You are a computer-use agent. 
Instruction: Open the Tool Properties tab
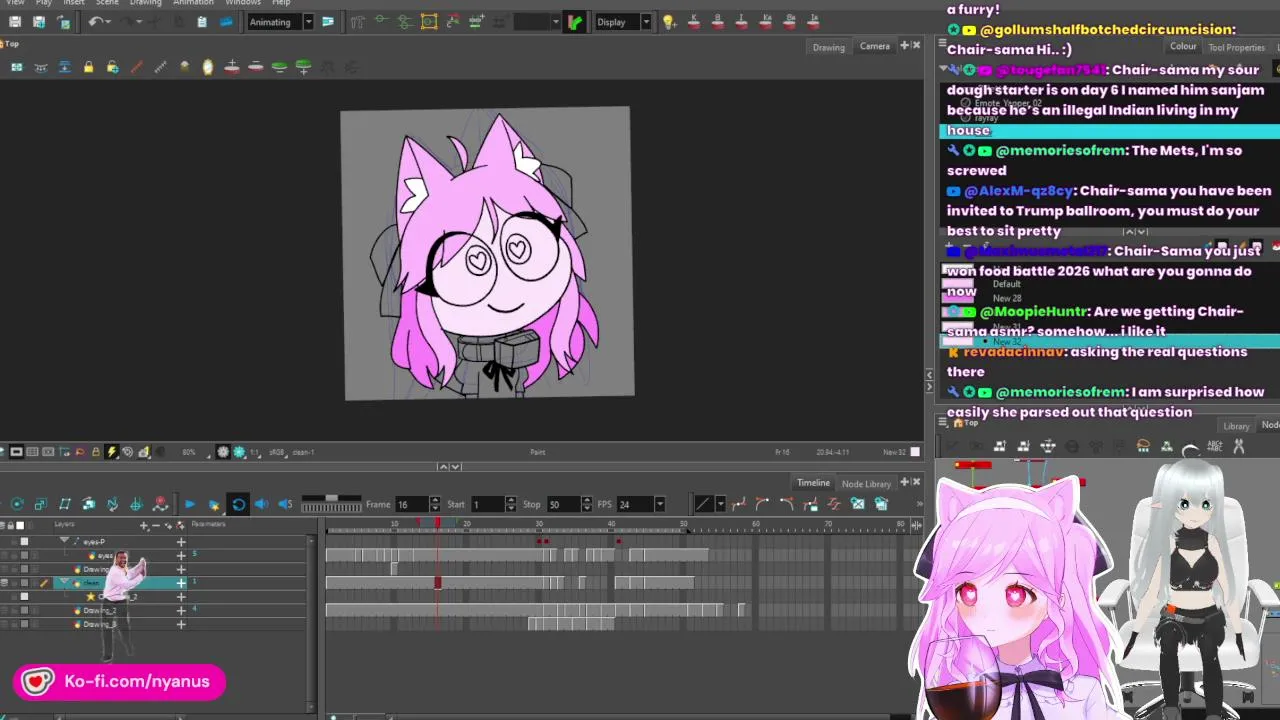click(x=1236, y=47)
